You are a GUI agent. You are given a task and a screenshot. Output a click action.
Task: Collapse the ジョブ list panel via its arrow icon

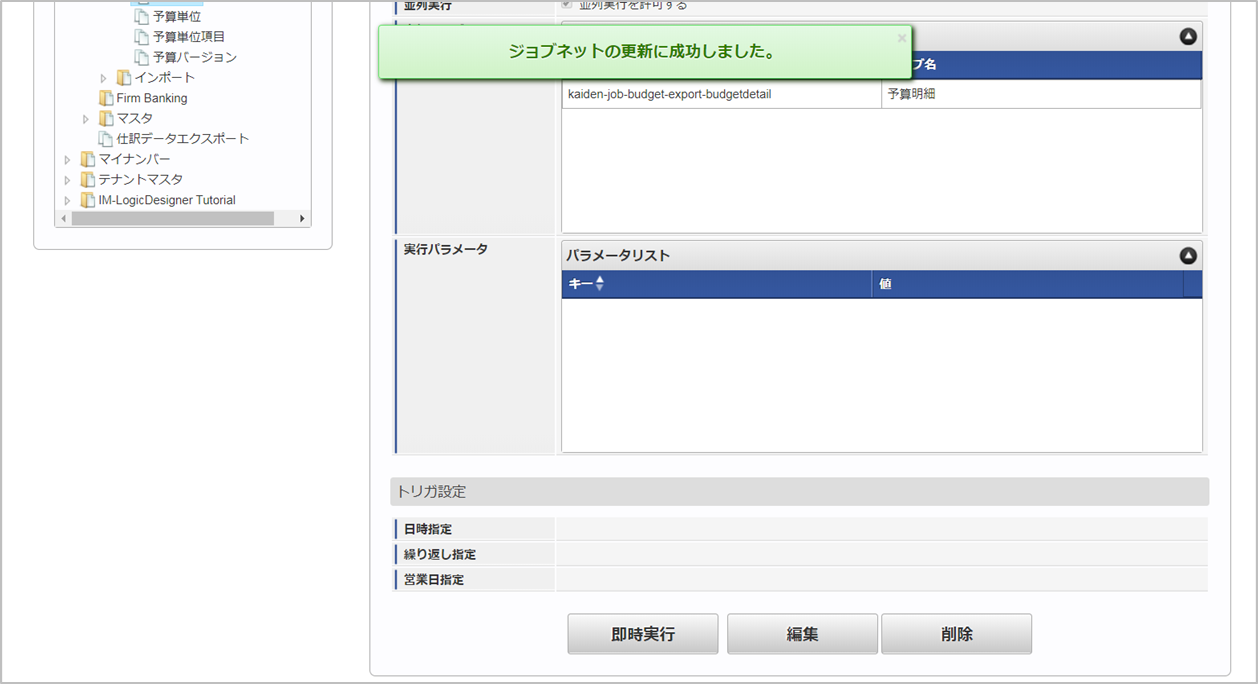tap(1187, 35)
